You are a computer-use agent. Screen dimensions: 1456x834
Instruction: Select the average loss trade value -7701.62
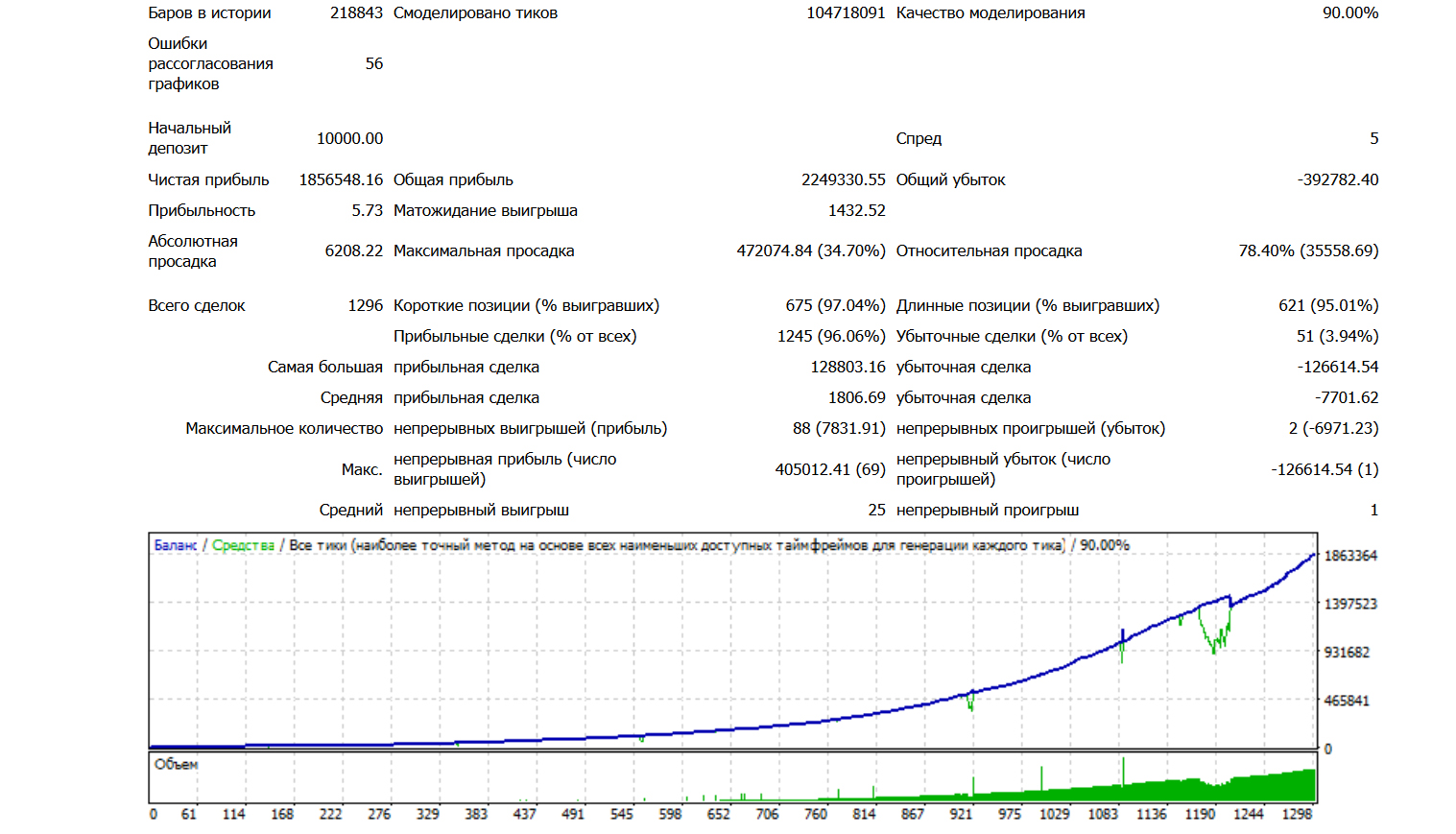1347,397
